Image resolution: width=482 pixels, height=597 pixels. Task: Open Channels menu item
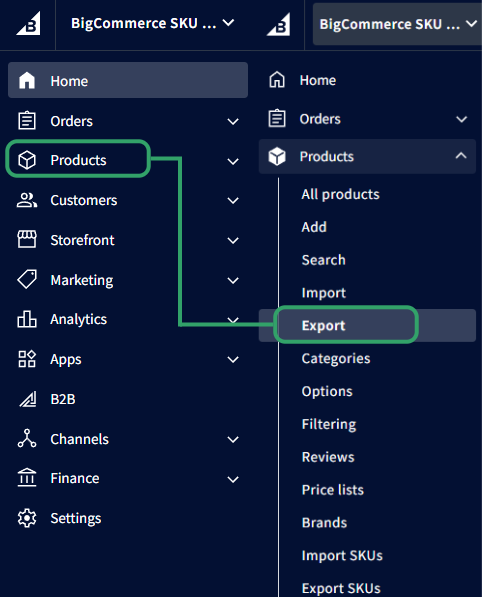pos(80,439)
